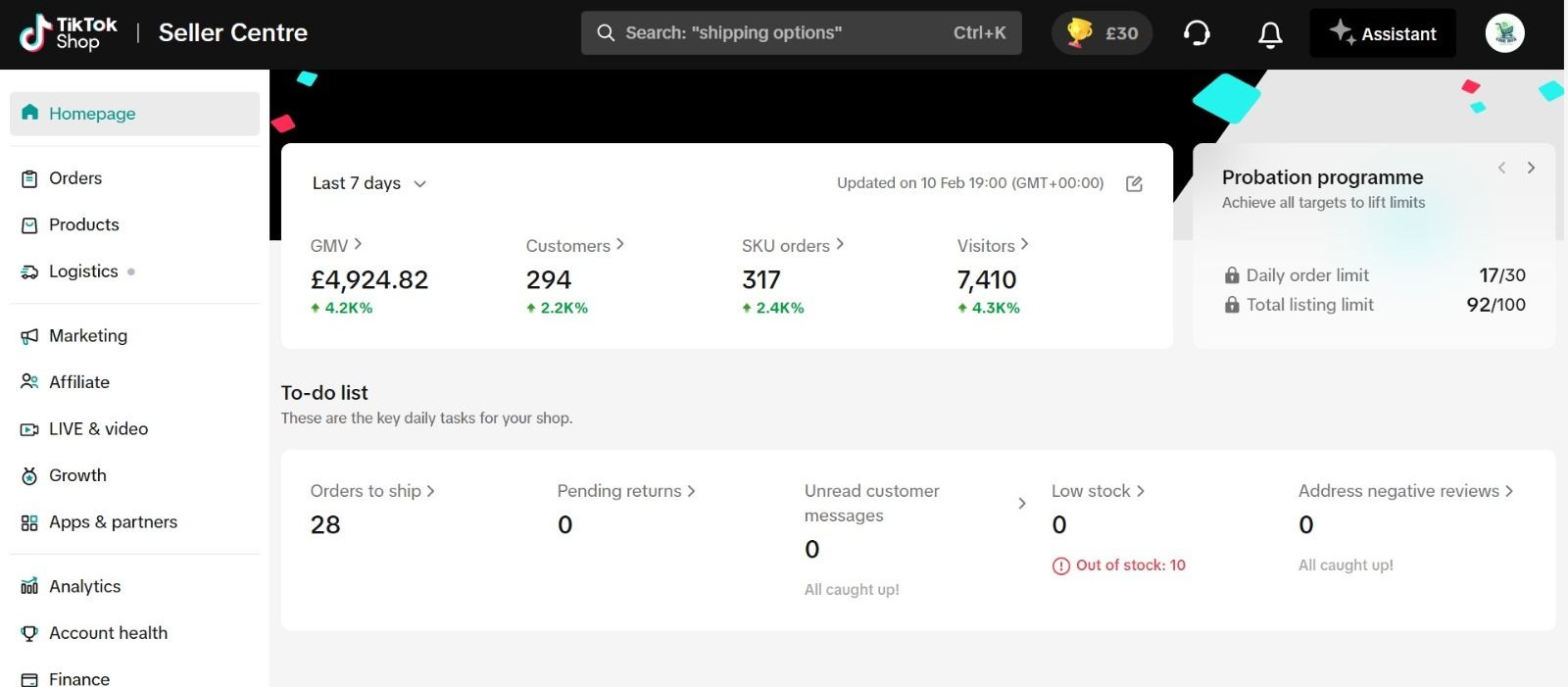Click the Out of stock warning icon
The width and height of the screenshot is (1568, 687).
[x=1060, y=565]
